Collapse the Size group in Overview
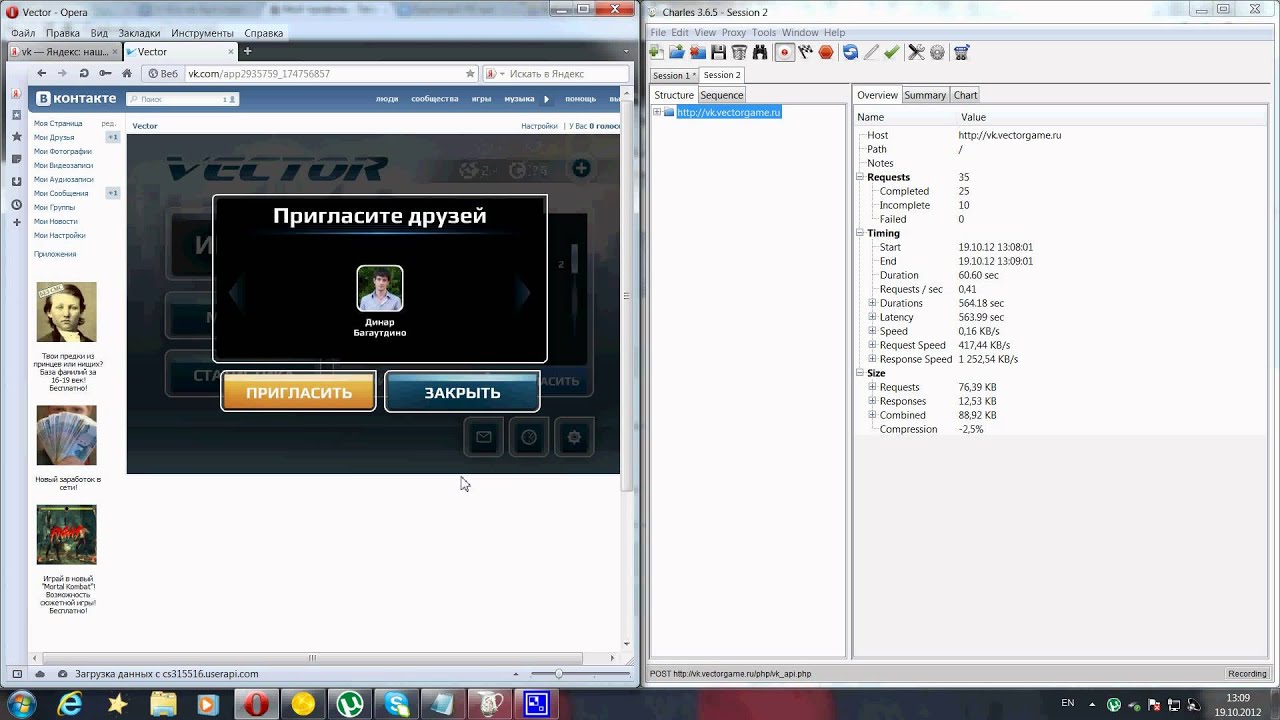The height and width of the screenshot is (720, 1280). click(x=860, y=373)
